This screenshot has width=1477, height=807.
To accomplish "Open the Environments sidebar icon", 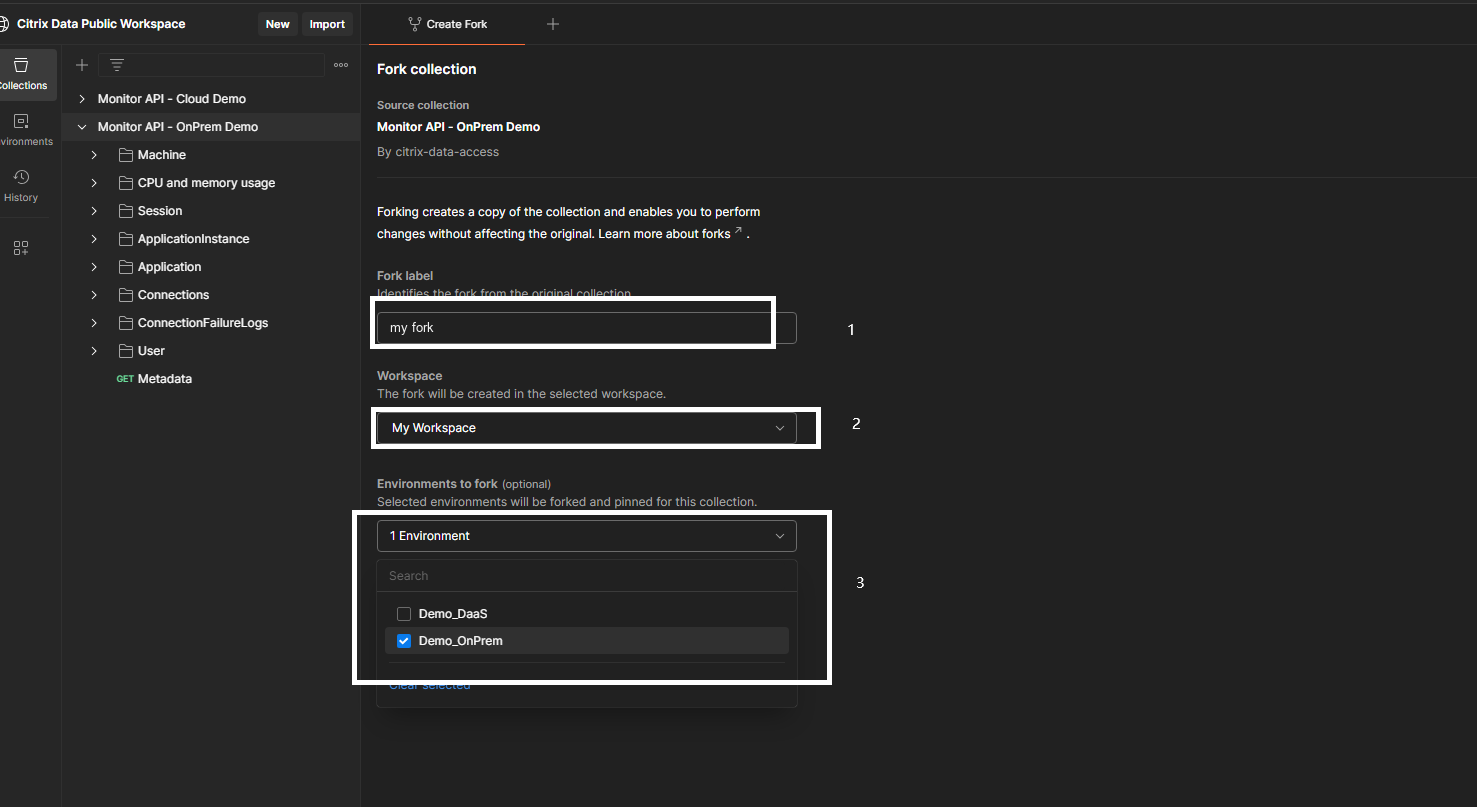I will (22, 130).
